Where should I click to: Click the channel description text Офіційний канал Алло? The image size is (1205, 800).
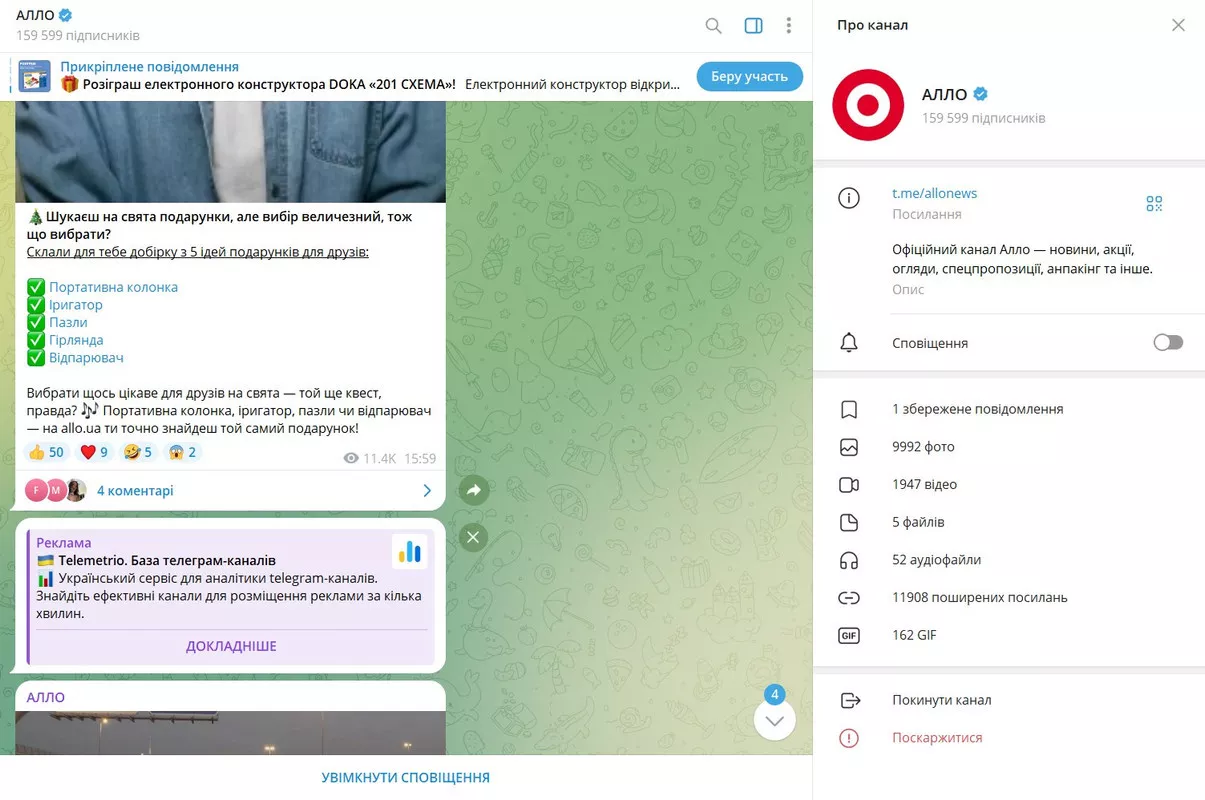coord(1022,259)
